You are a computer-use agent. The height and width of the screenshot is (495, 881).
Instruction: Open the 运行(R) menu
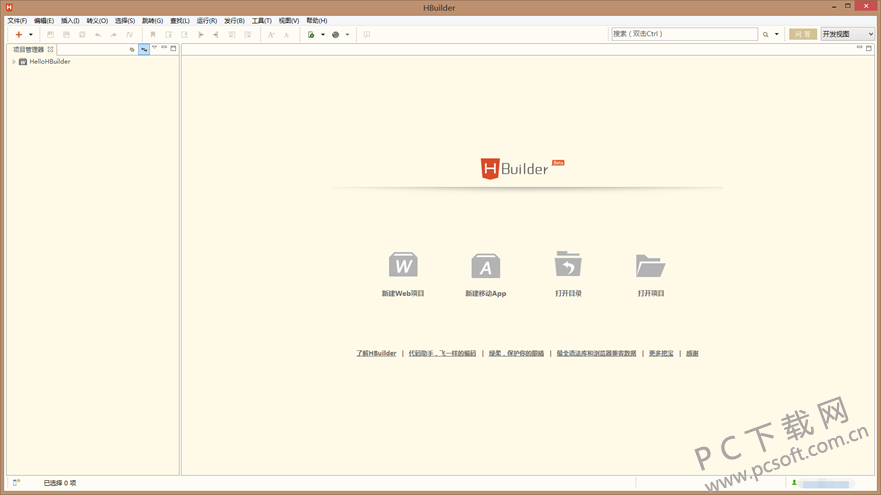(207, 21)
